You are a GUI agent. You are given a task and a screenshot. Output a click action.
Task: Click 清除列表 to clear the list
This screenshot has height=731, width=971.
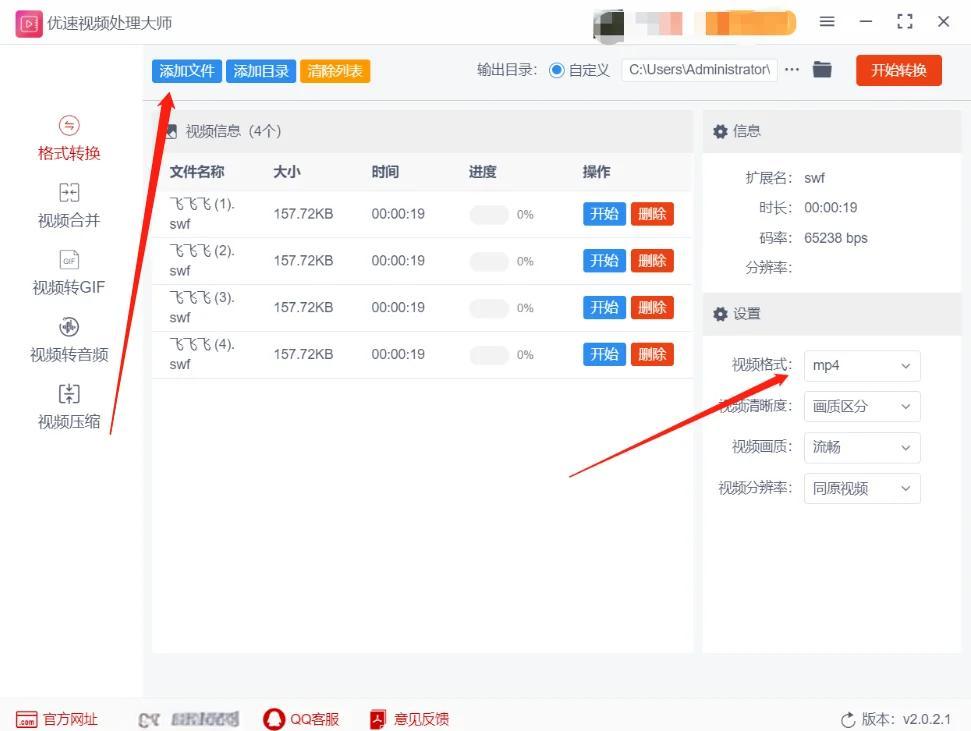[x=335, y=71]
